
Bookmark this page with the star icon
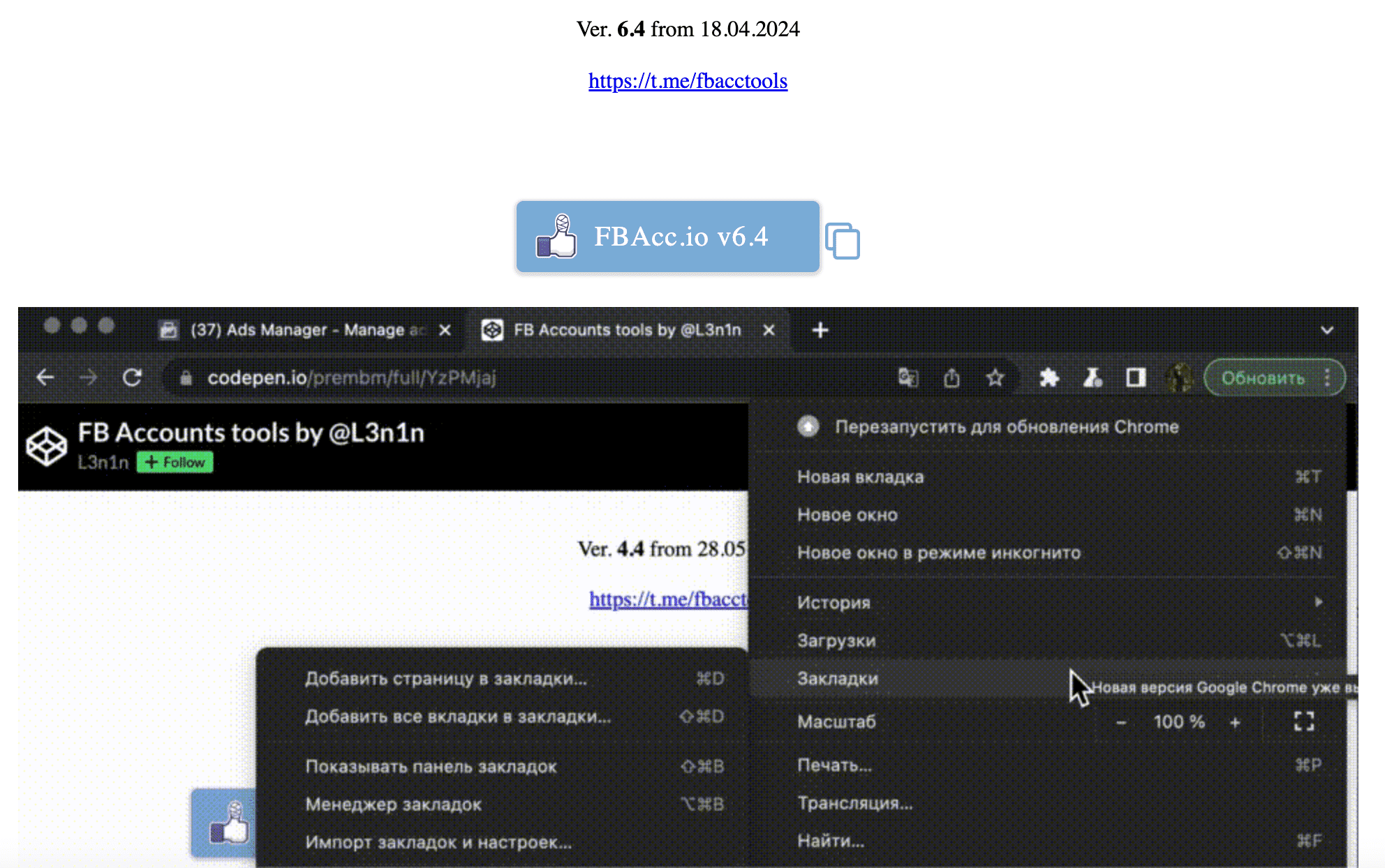(x=995, y=377)
